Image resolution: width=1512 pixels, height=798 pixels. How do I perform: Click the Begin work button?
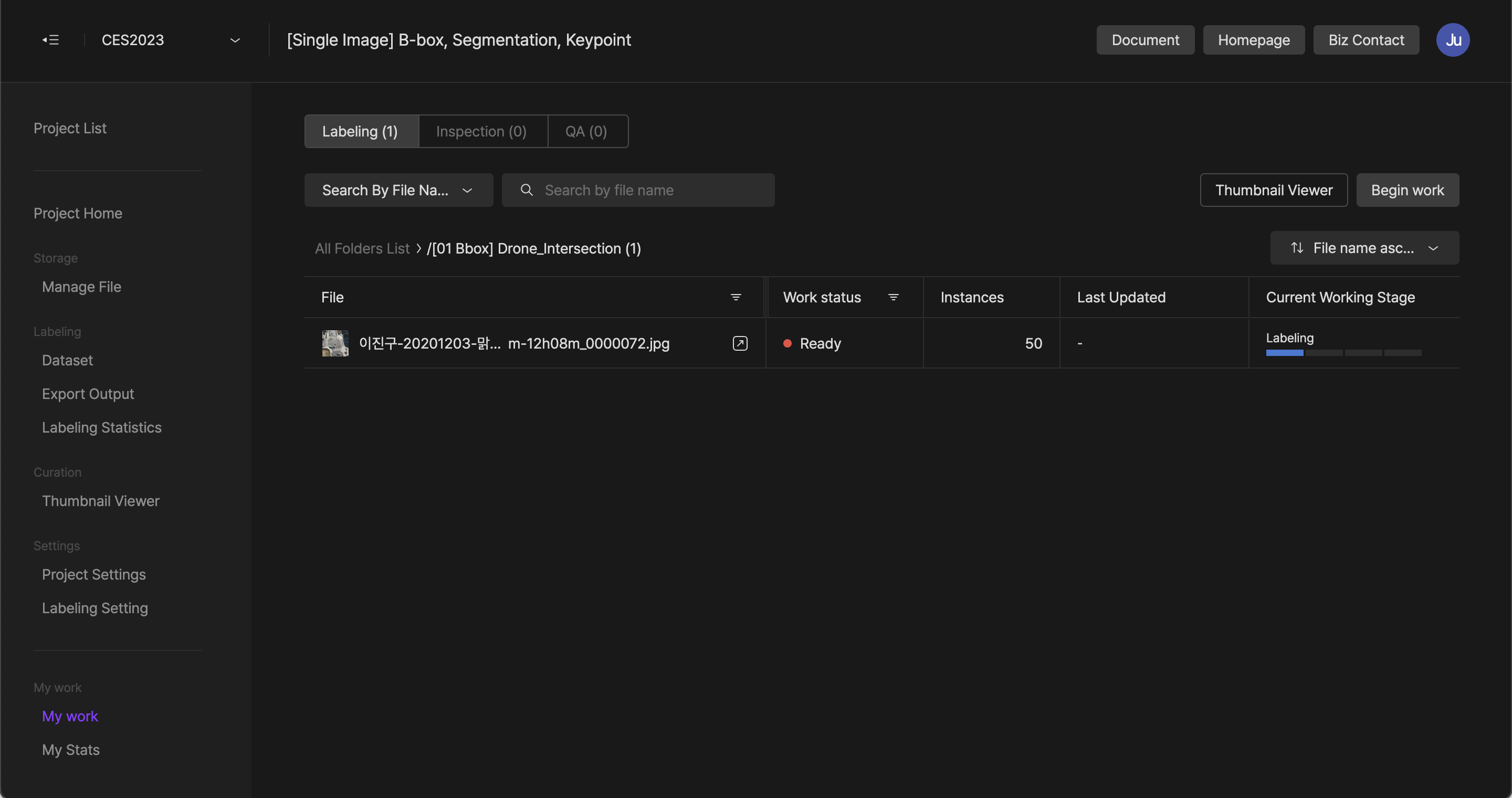tap(1407, 190)
